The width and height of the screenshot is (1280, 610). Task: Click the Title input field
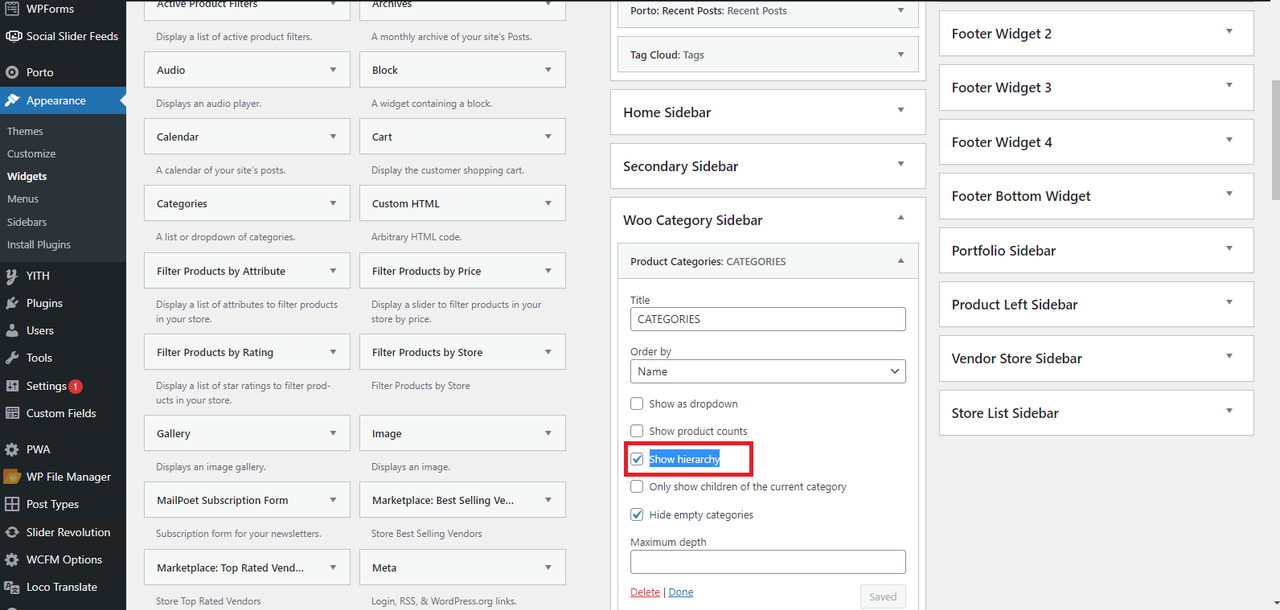click(x=768, y=319)
